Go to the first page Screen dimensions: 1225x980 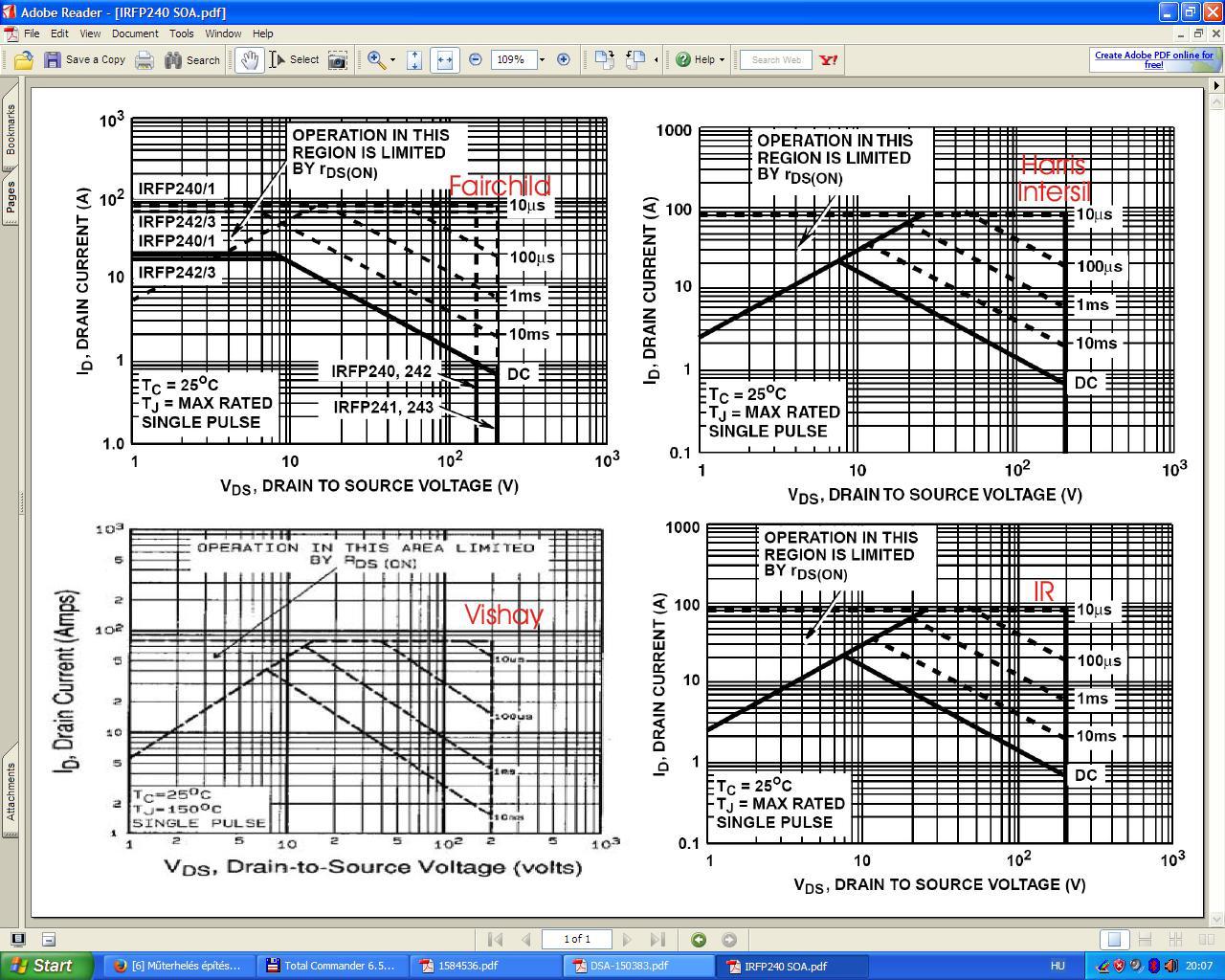[x=495, y=940]
